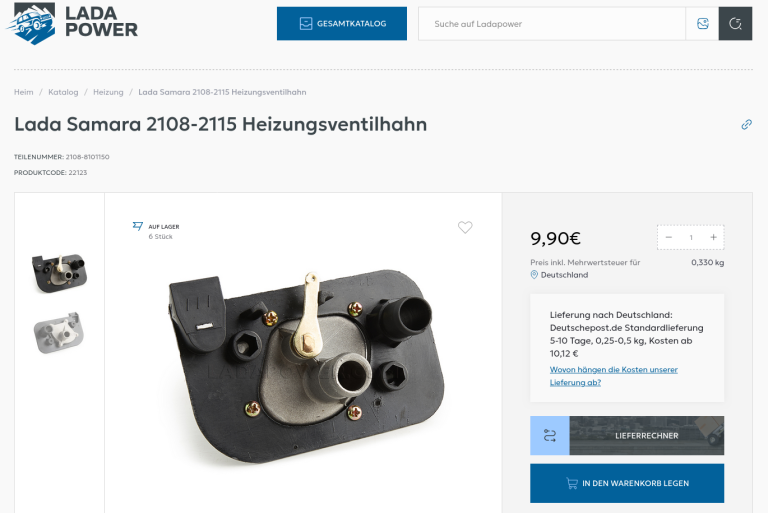Click the Lada Power logo
This screenshot has height=513, width=768.
pyautogui.click(x=72, y=23)
